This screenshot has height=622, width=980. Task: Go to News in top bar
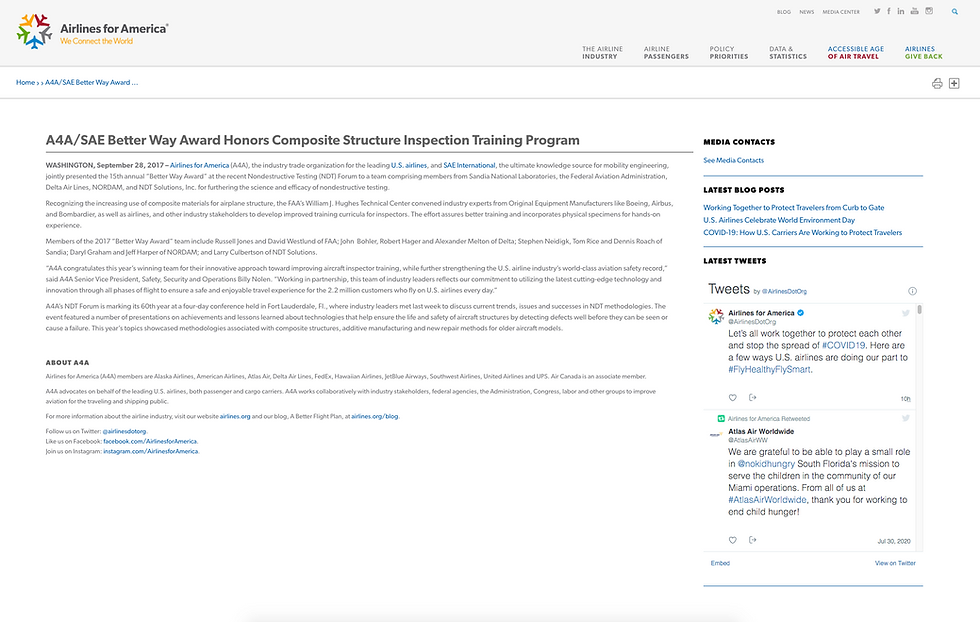pyautogui.click(x=807, y=12)
